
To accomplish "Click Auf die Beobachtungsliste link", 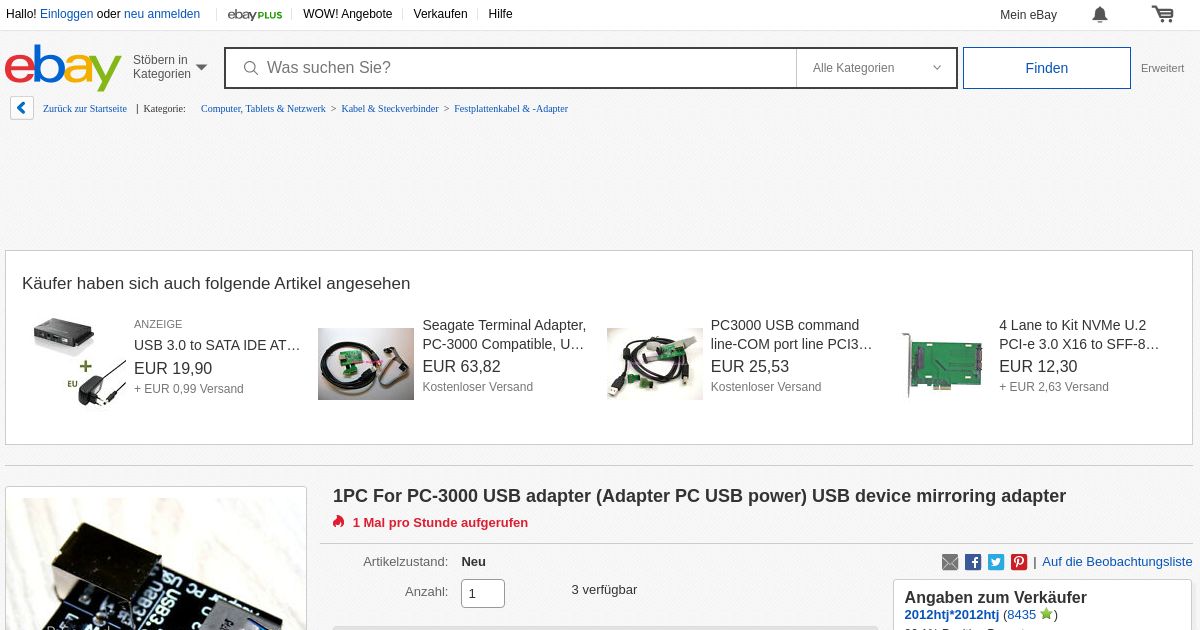I will pos(1117,562).
